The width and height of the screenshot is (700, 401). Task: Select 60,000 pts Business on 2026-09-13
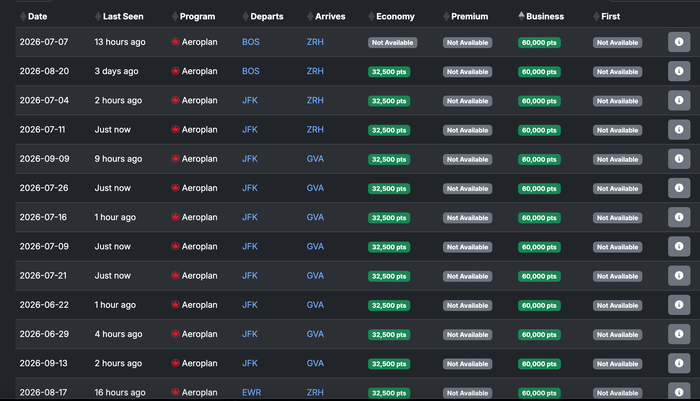click(x=539, y=364)
